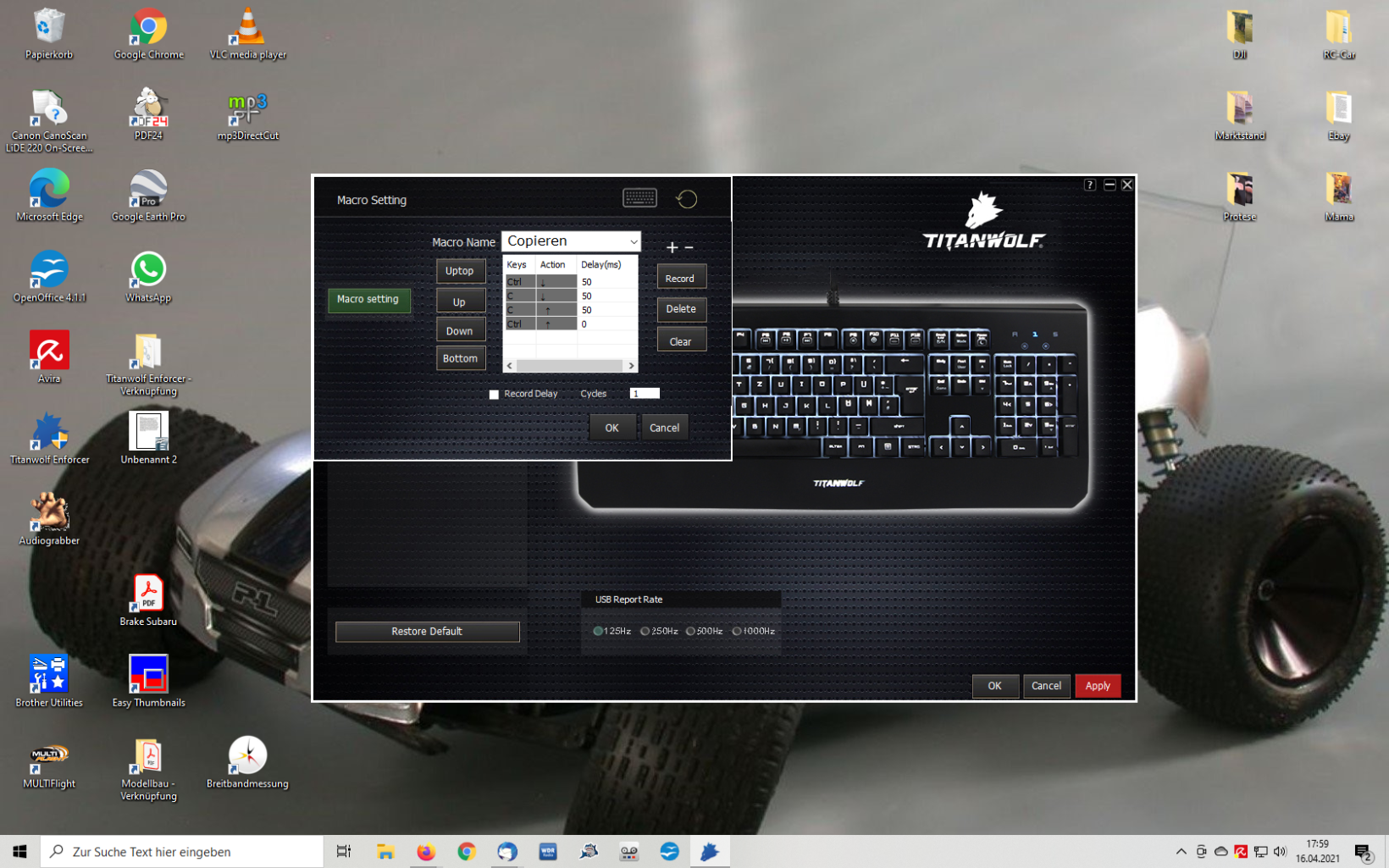Select the last Ctrl row with delay 0

[571, 324]
